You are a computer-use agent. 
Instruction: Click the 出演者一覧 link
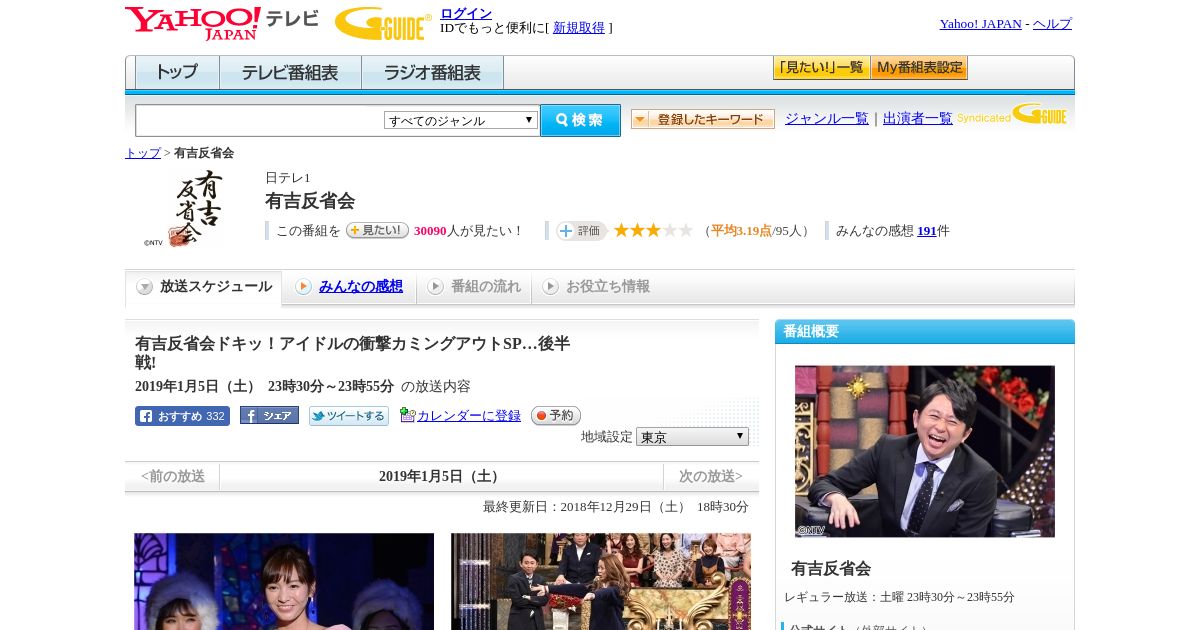[x=918, y=118]
